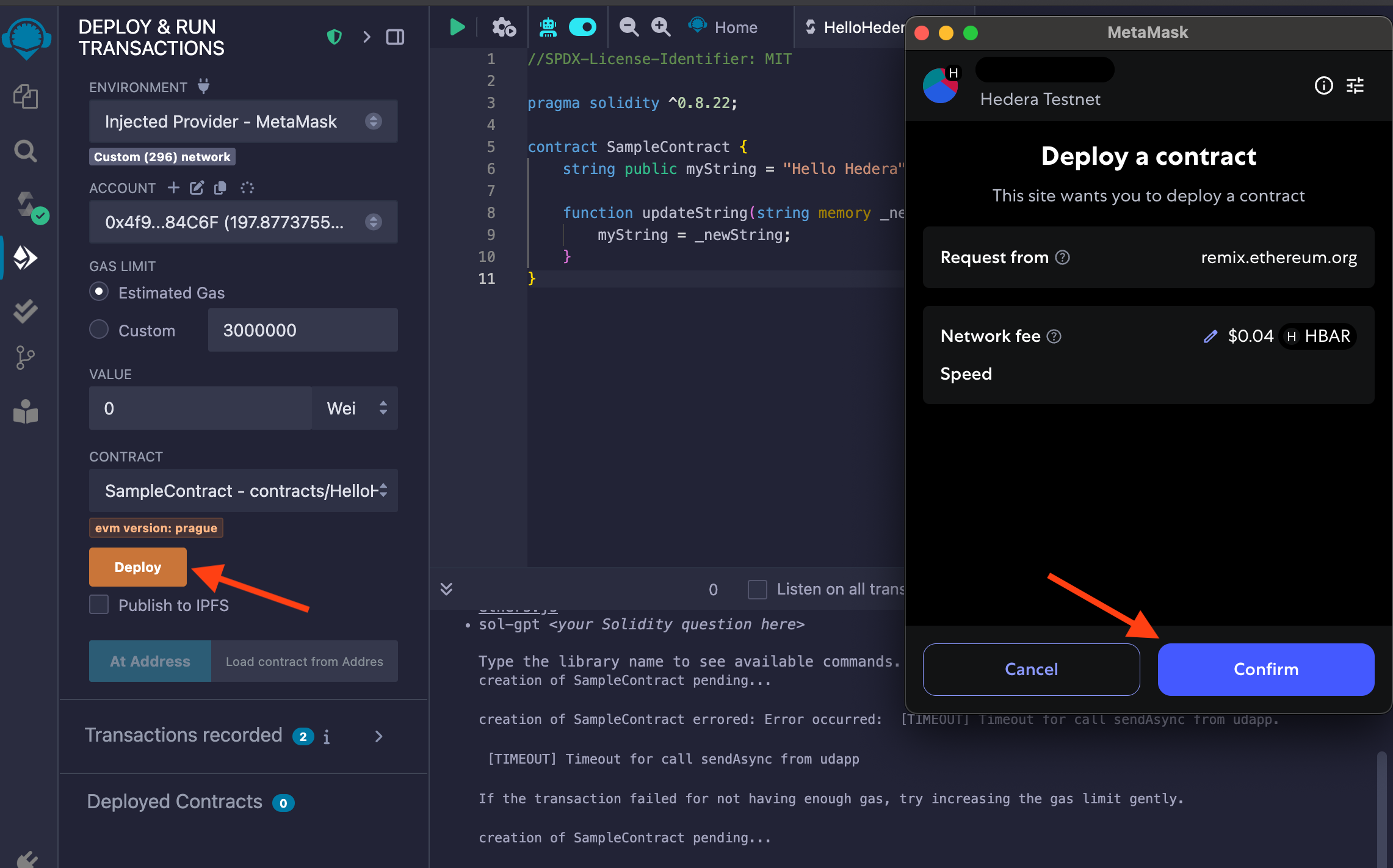This screenshot has width=1393, height=868.
Task: Click the blue Confirm button in MetaMask
Action: (x=1265, y=669)
